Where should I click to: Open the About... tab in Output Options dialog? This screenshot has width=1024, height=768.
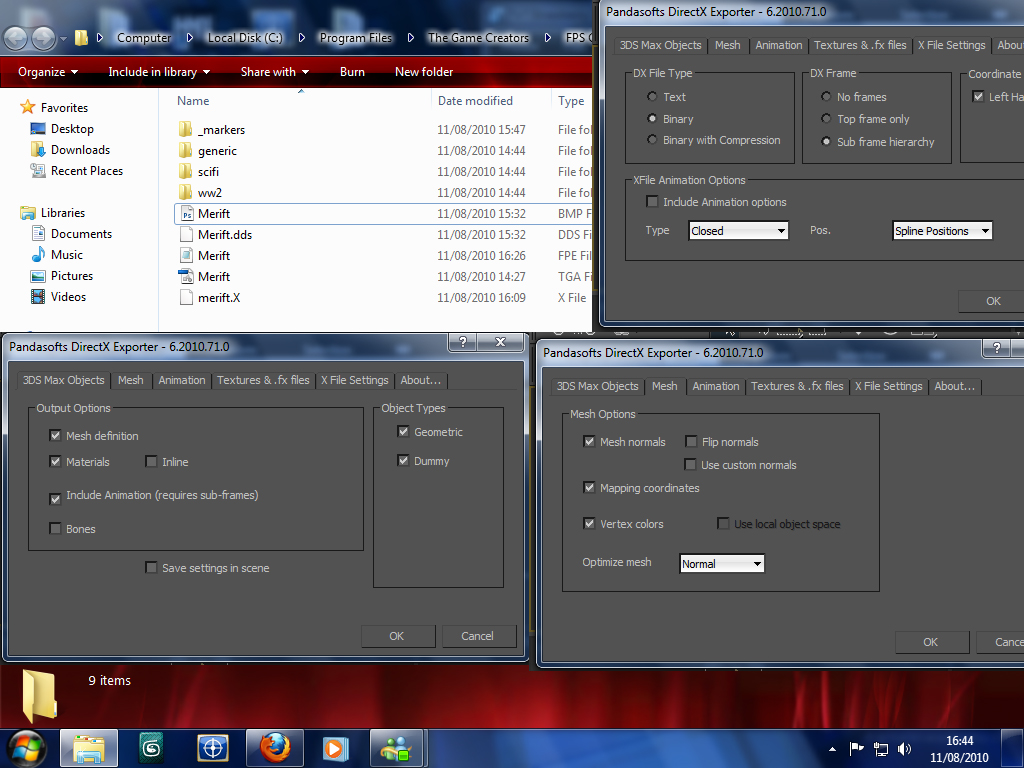point(421,380)
